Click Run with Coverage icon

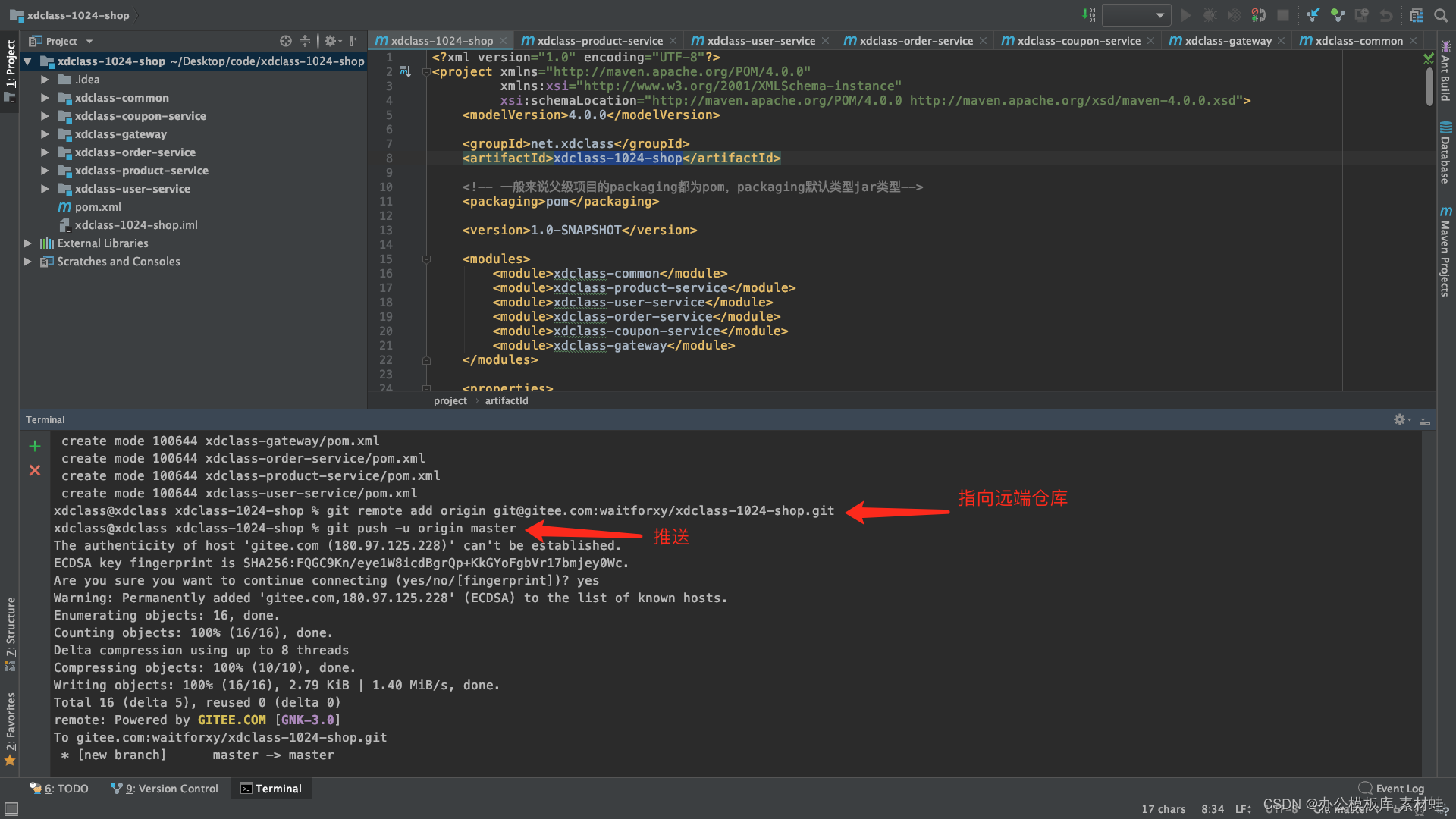pos(1234,14)
